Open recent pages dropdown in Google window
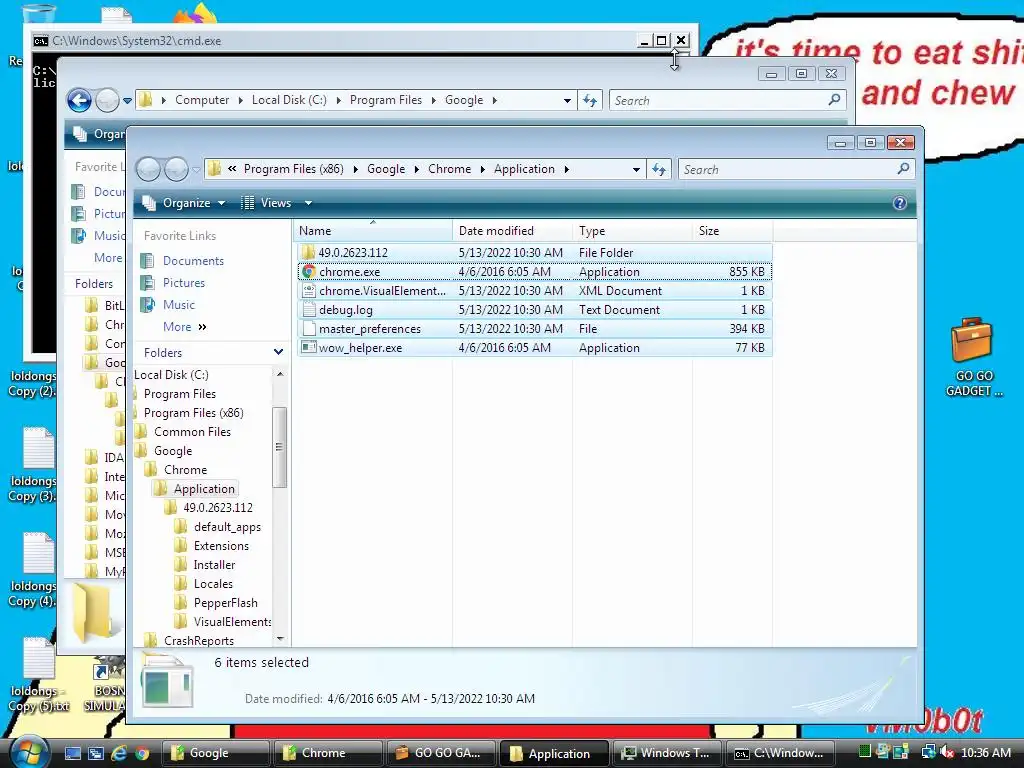This screenshot has height=768, width=1024. [127, 101]
